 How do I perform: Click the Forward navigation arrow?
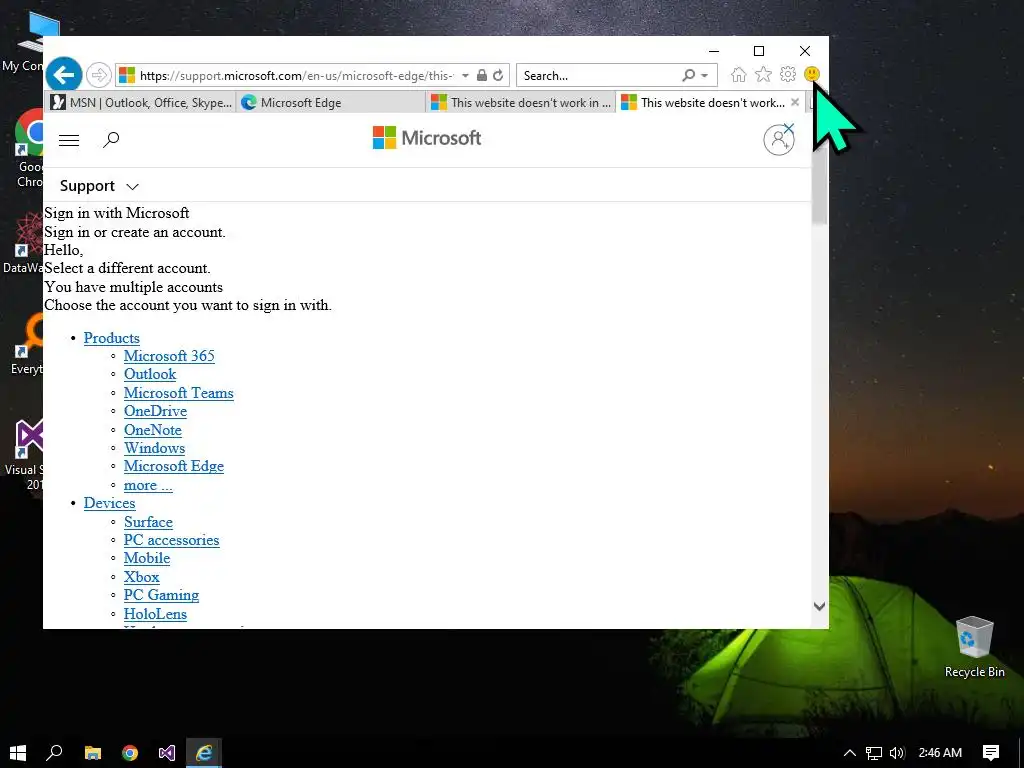point(99,75)
